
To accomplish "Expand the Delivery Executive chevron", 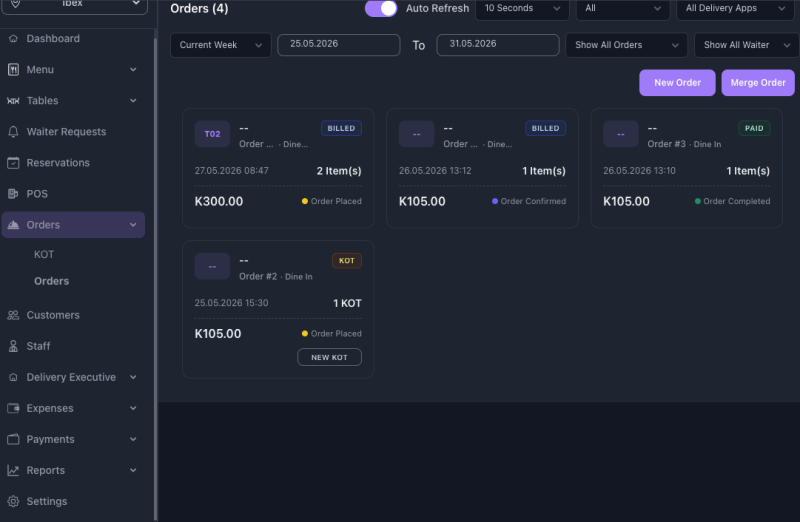I will (x=133, y=378).
